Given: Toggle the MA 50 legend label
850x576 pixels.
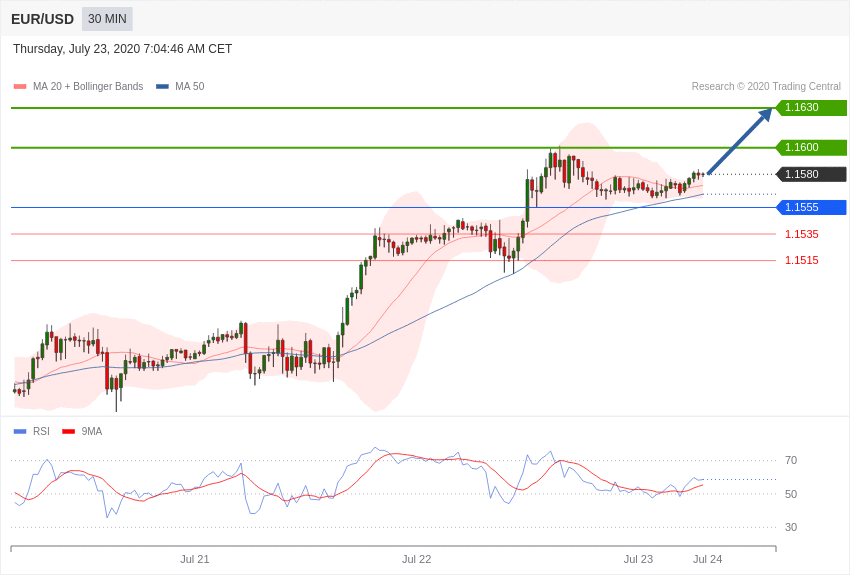Looking at the screenshot, I should (x=189, y=86).
